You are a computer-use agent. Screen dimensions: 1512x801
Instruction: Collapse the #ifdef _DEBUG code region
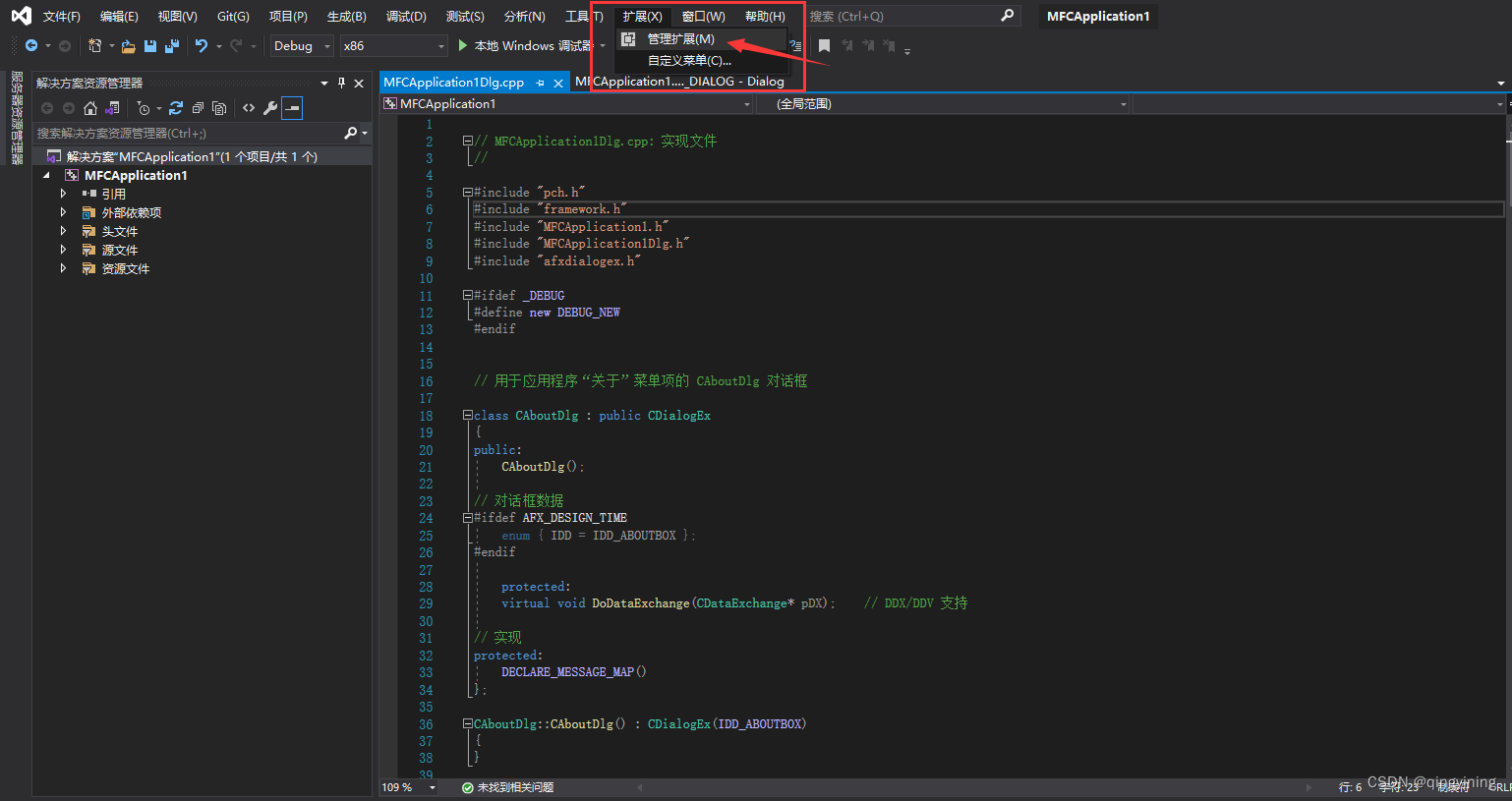[x=468, y=295]
